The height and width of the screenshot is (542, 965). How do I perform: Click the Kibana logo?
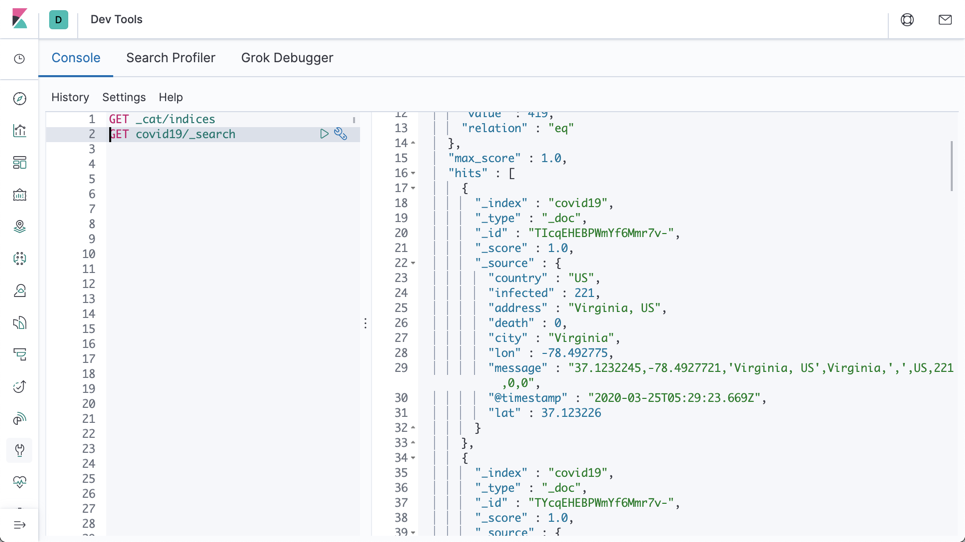pyautogui.click(x=19, y=18)
